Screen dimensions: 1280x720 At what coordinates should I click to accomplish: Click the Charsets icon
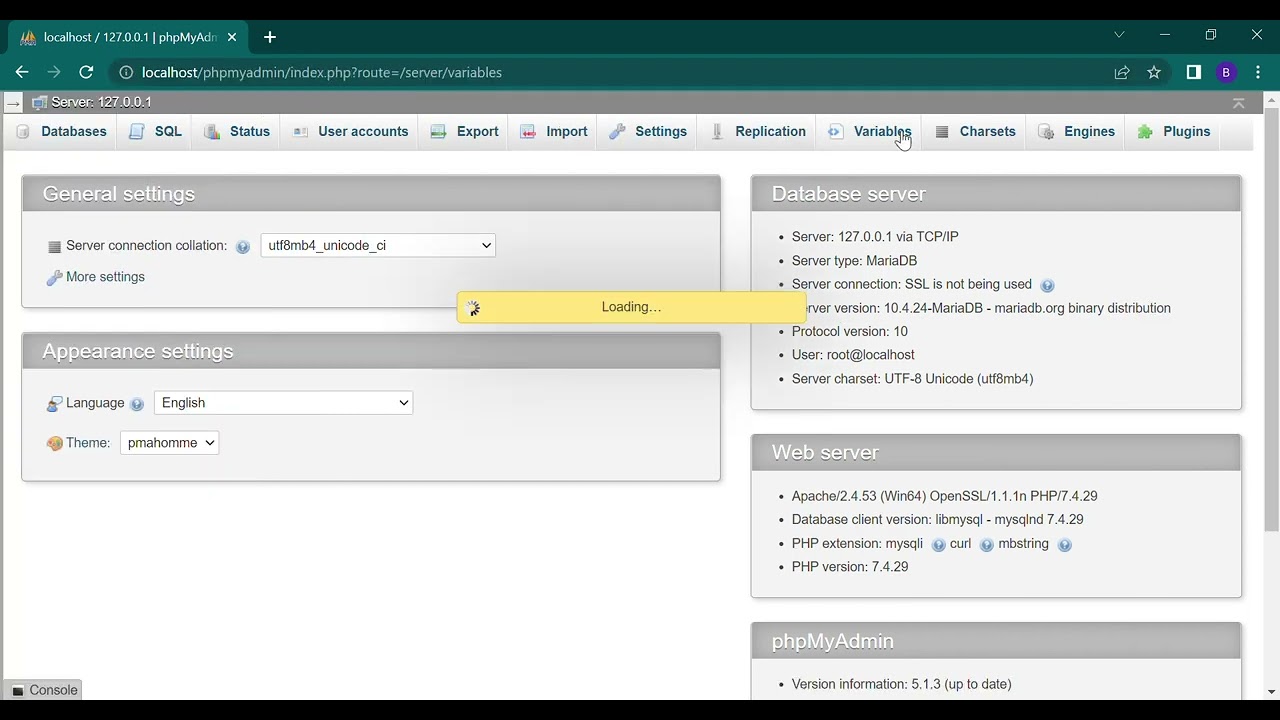pos(942,132)
